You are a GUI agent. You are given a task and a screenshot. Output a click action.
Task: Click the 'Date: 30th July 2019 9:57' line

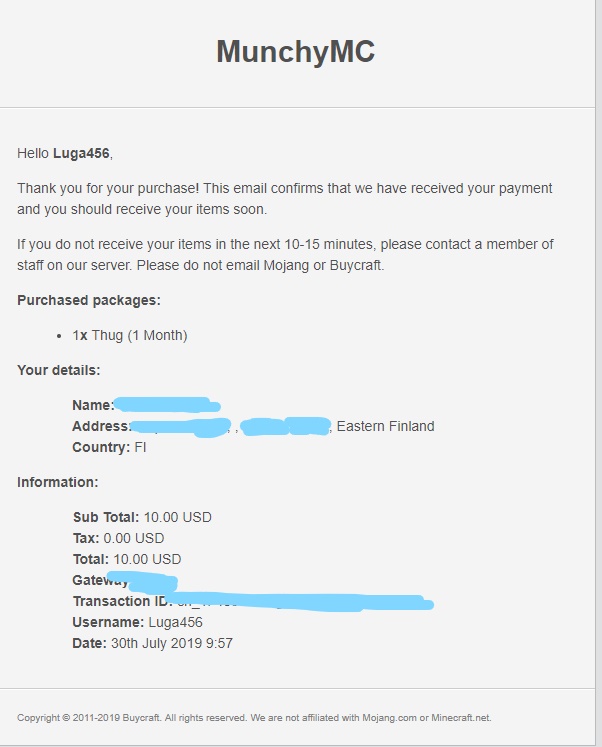[152, 643]
